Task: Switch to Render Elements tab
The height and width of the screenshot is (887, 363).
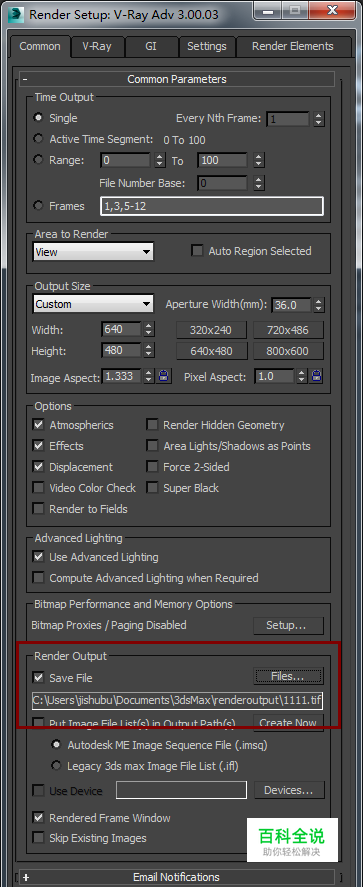Action: [292, 46]
